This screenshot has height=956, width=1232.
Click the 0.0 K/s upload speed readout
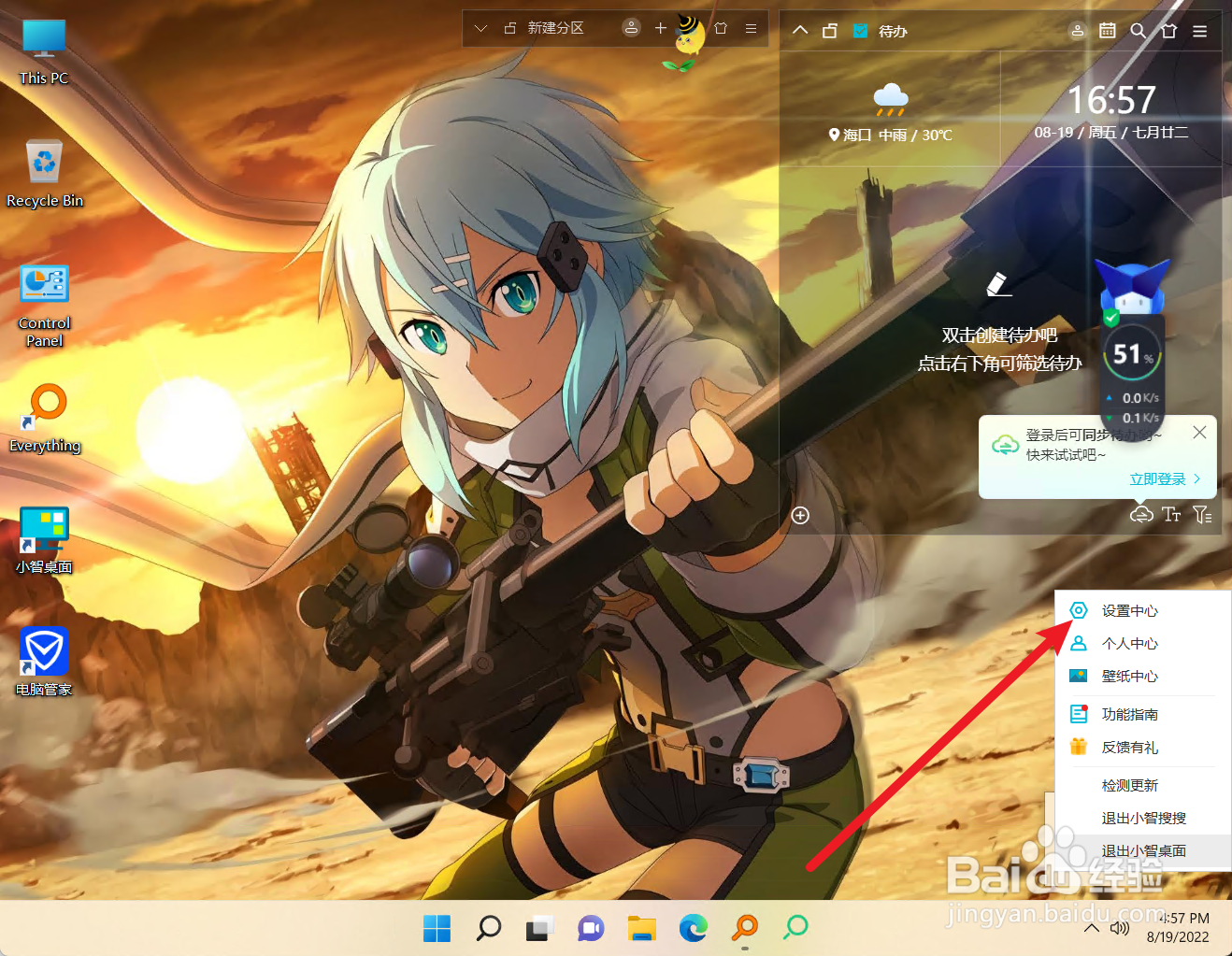(1134, 398)
